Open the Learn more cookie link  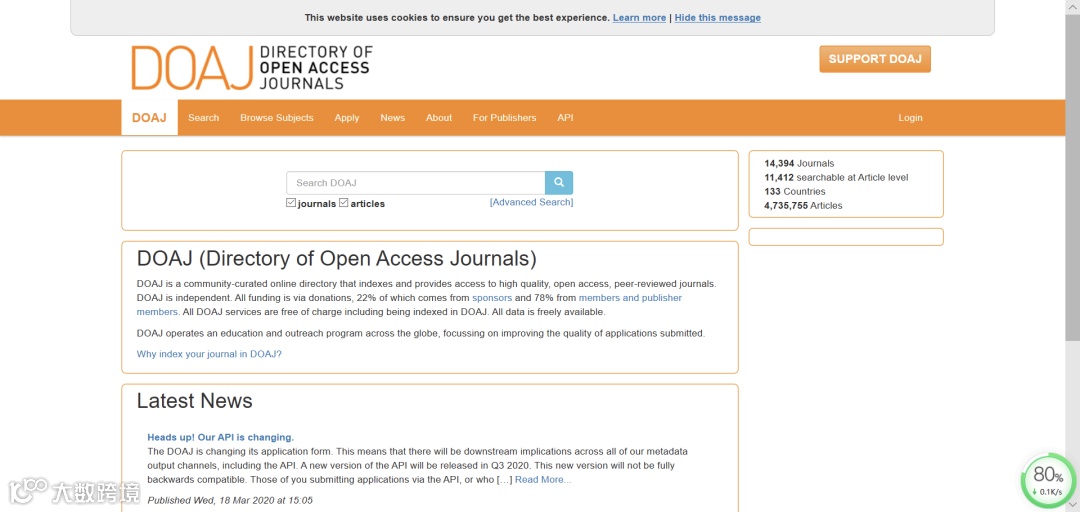pyautogui.click(x=639, y=18)
